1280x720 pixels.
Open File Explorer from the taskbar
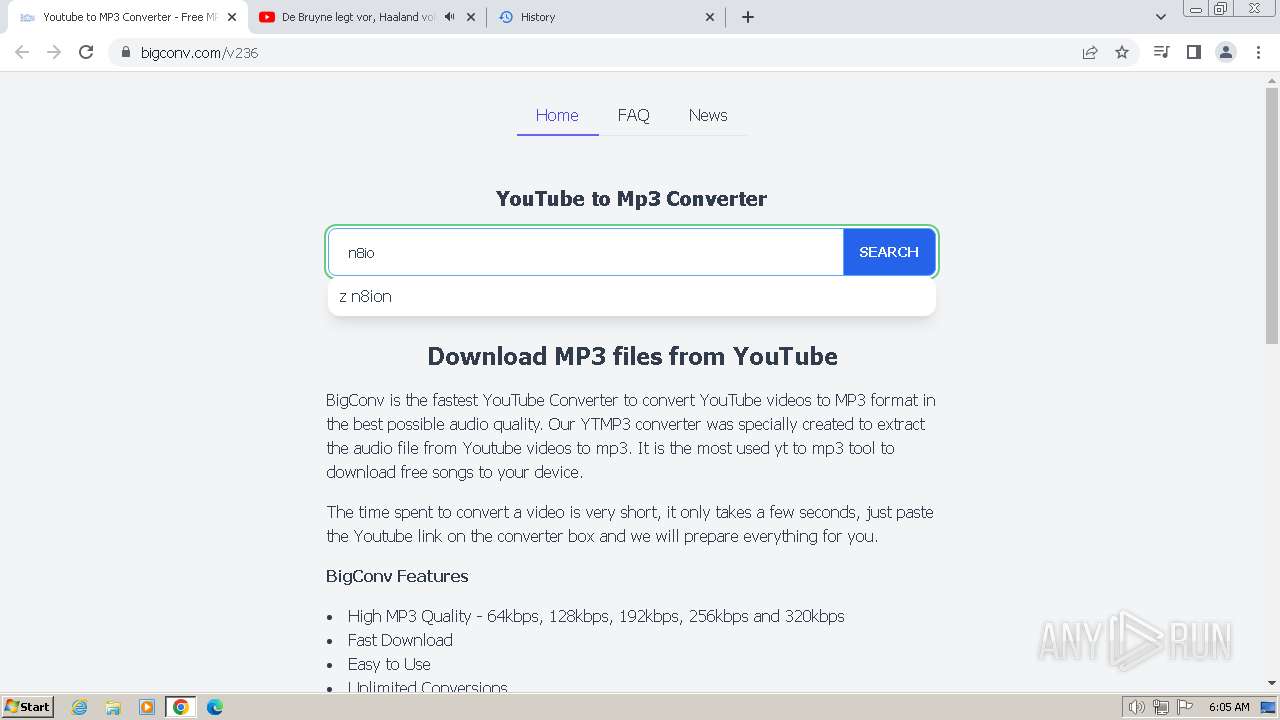[113, 707]
